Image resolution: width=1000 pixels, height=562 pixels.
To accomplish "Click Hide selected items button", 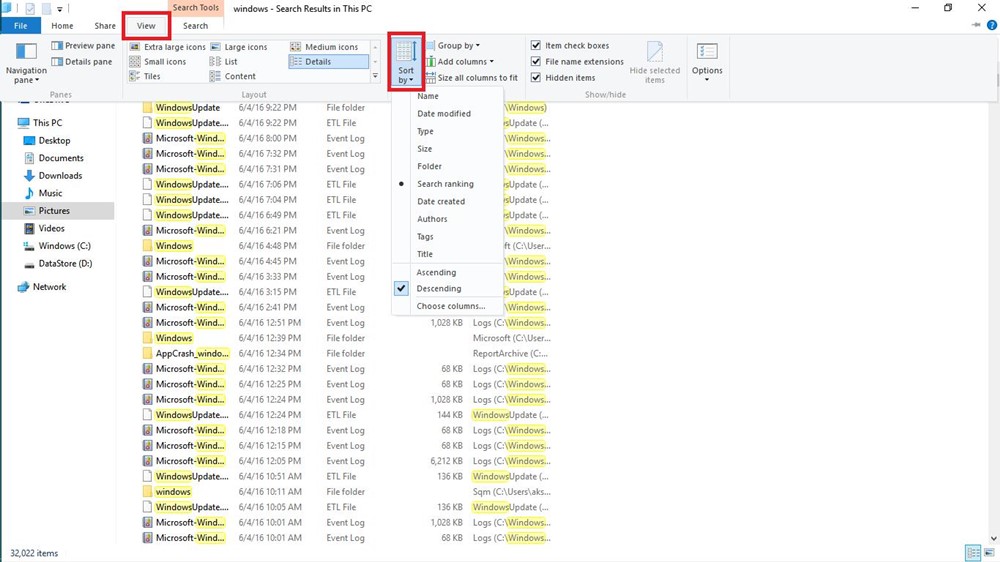I will [655, 62].
